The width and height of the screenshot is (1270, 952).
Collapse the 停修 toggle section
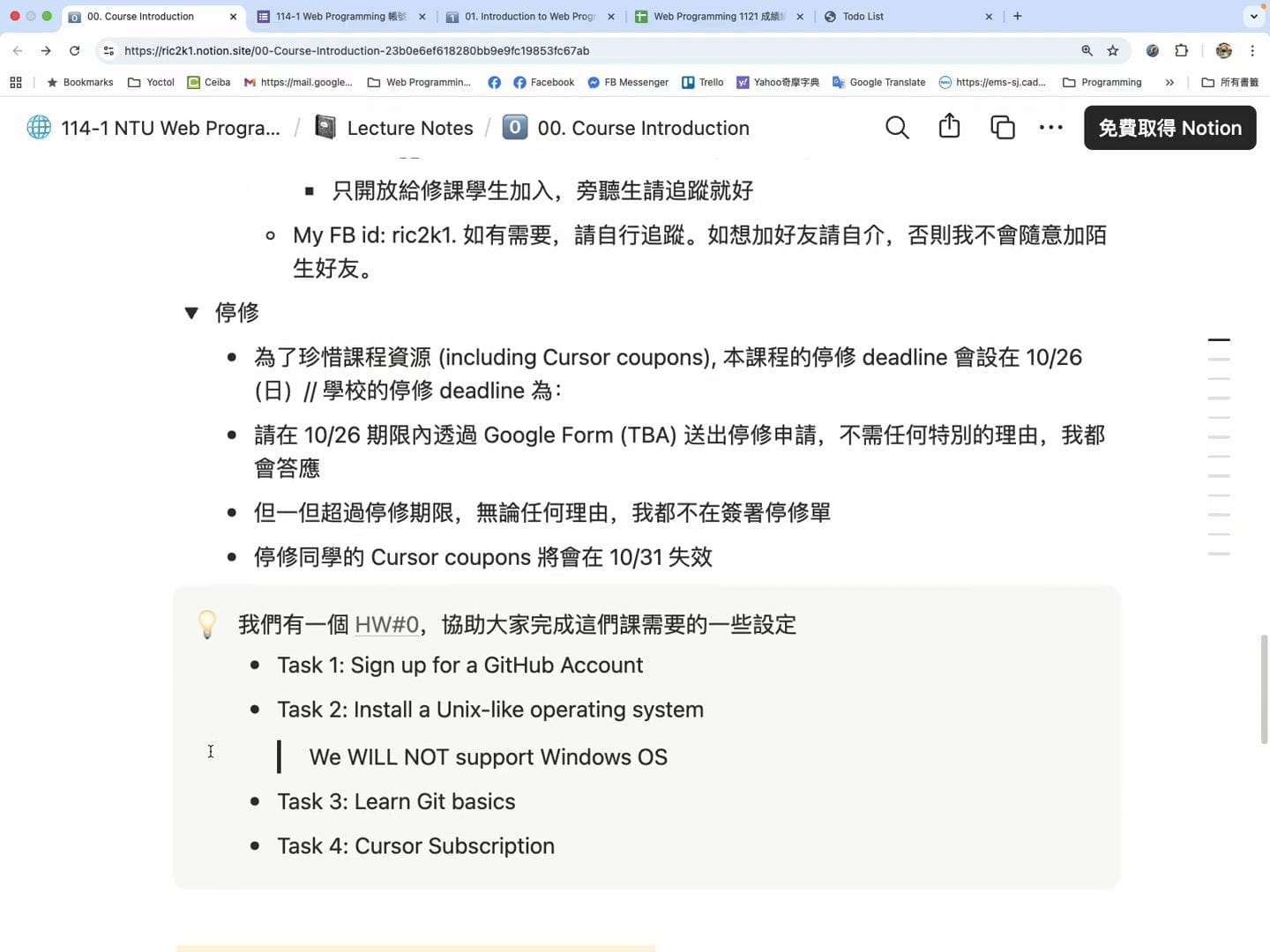pos(191,313)
